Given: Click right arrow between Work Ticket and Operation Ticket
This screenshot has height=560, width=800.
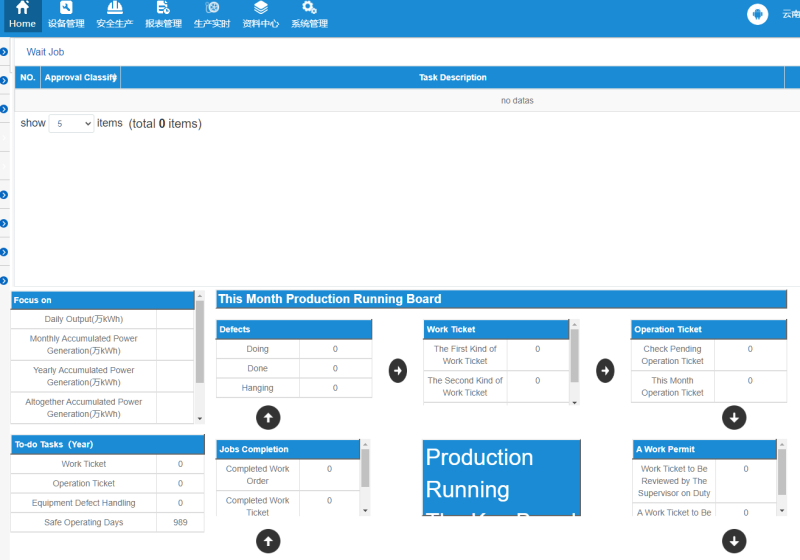Looking at the screenshot, I should (x=605, y=370).
